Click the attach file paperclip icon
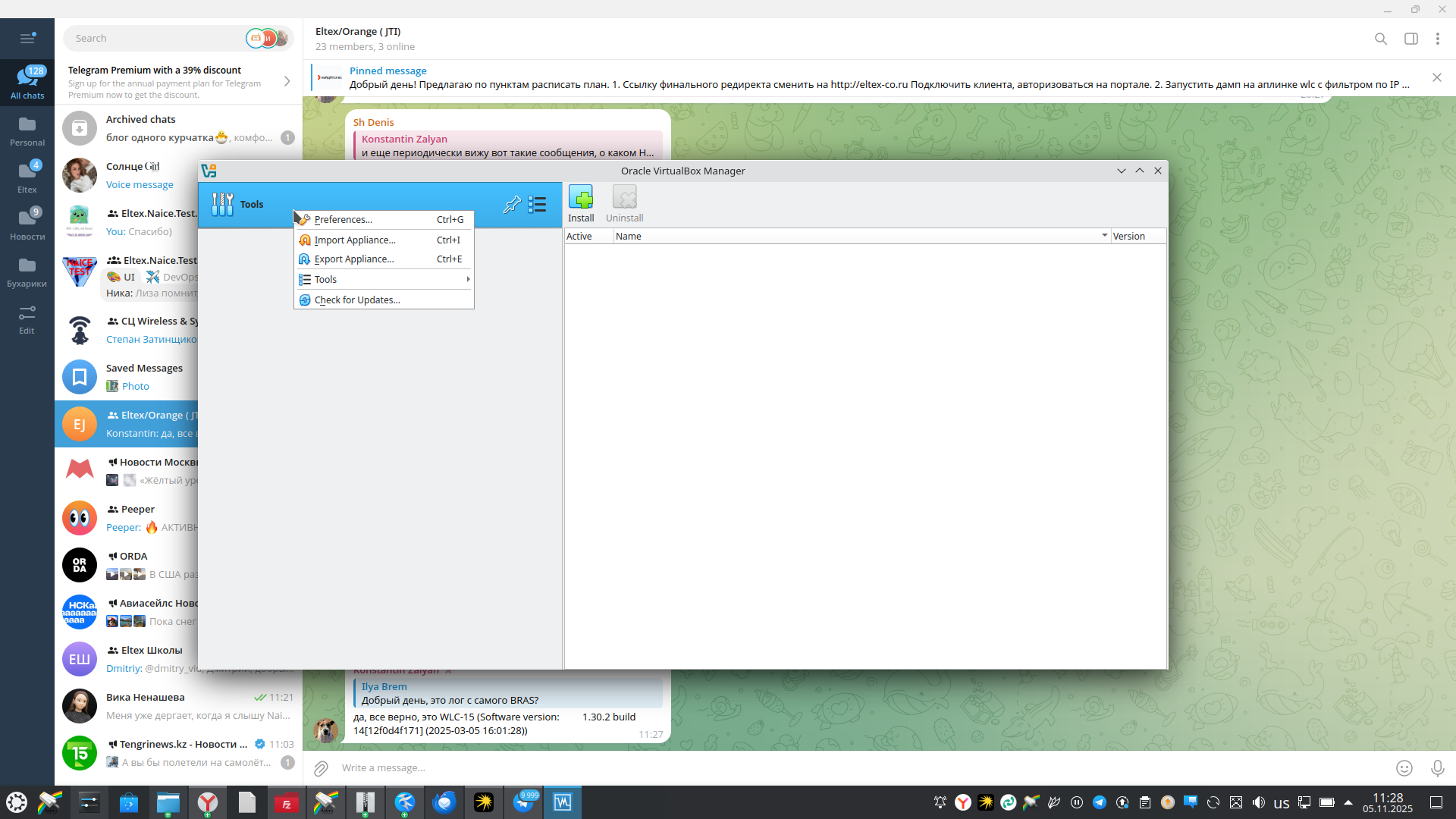Viewport: 1456px width, 819px height. [321, 768]
